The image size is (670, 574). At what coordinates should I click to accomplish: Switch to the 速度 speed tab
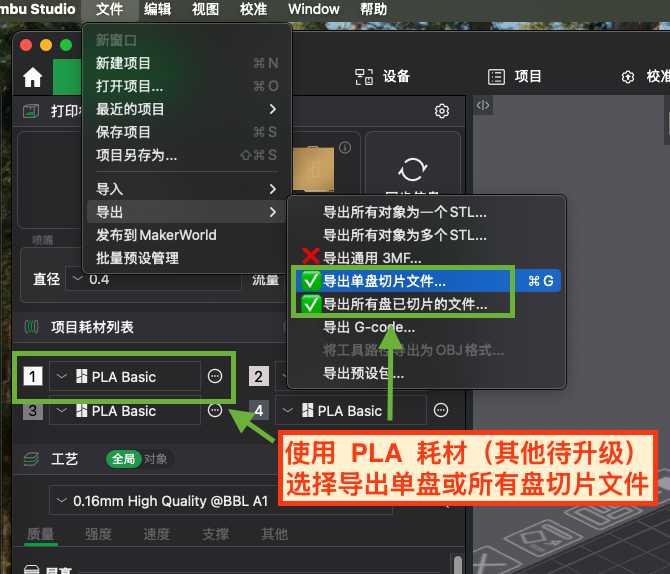(x=156, y=534)
